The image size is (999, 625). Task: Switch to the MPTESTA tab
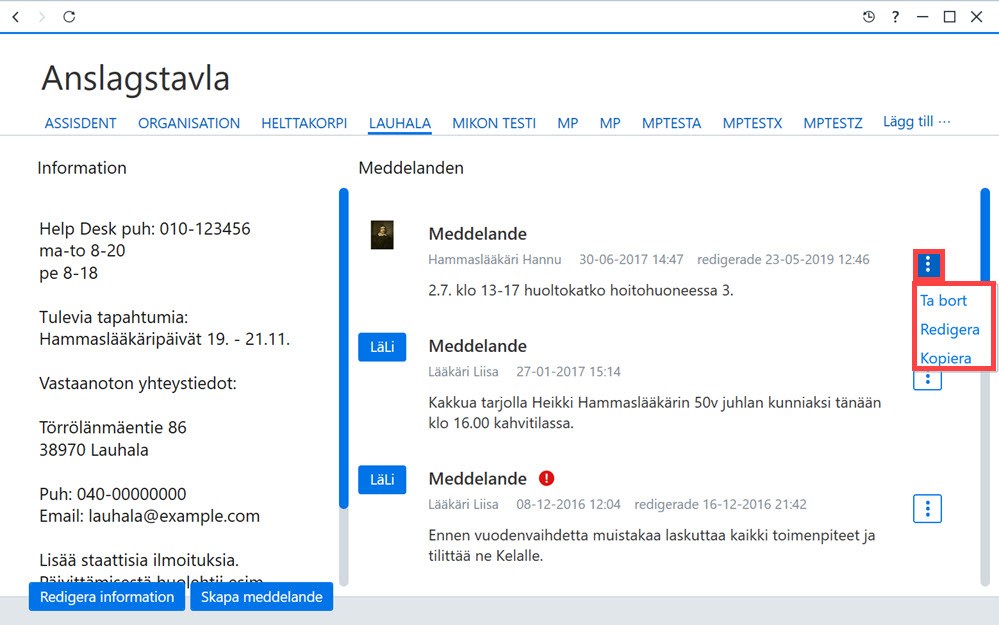point(672,123)
